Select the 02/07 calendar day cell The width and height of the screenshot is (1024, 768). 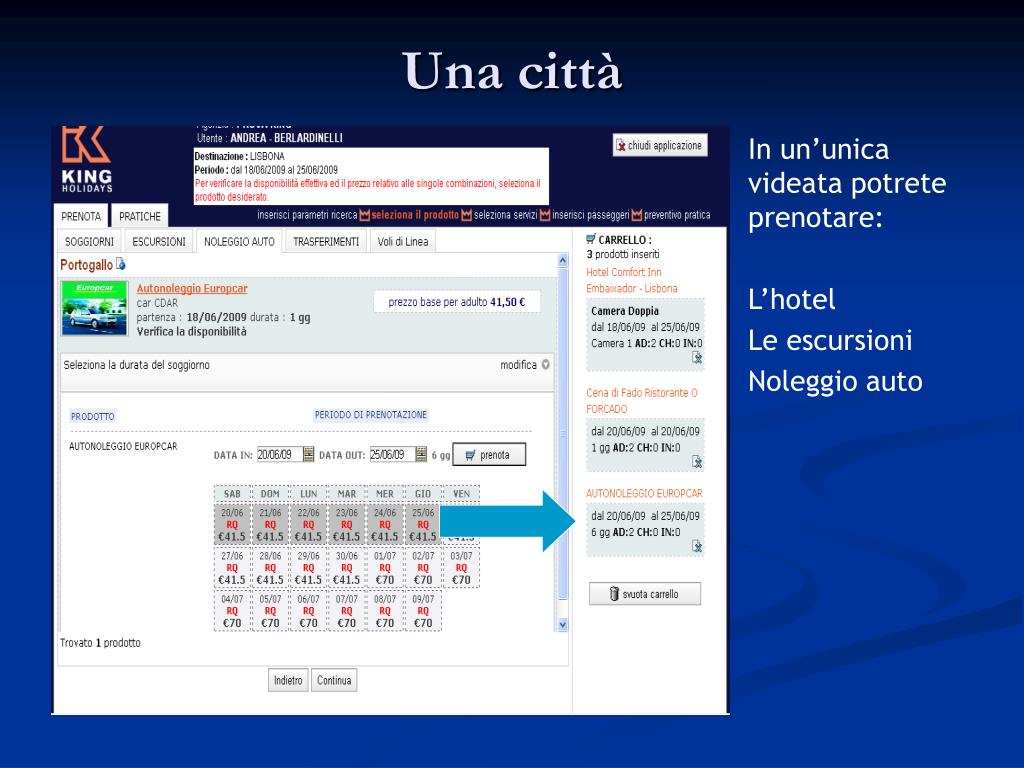(423, 568)
